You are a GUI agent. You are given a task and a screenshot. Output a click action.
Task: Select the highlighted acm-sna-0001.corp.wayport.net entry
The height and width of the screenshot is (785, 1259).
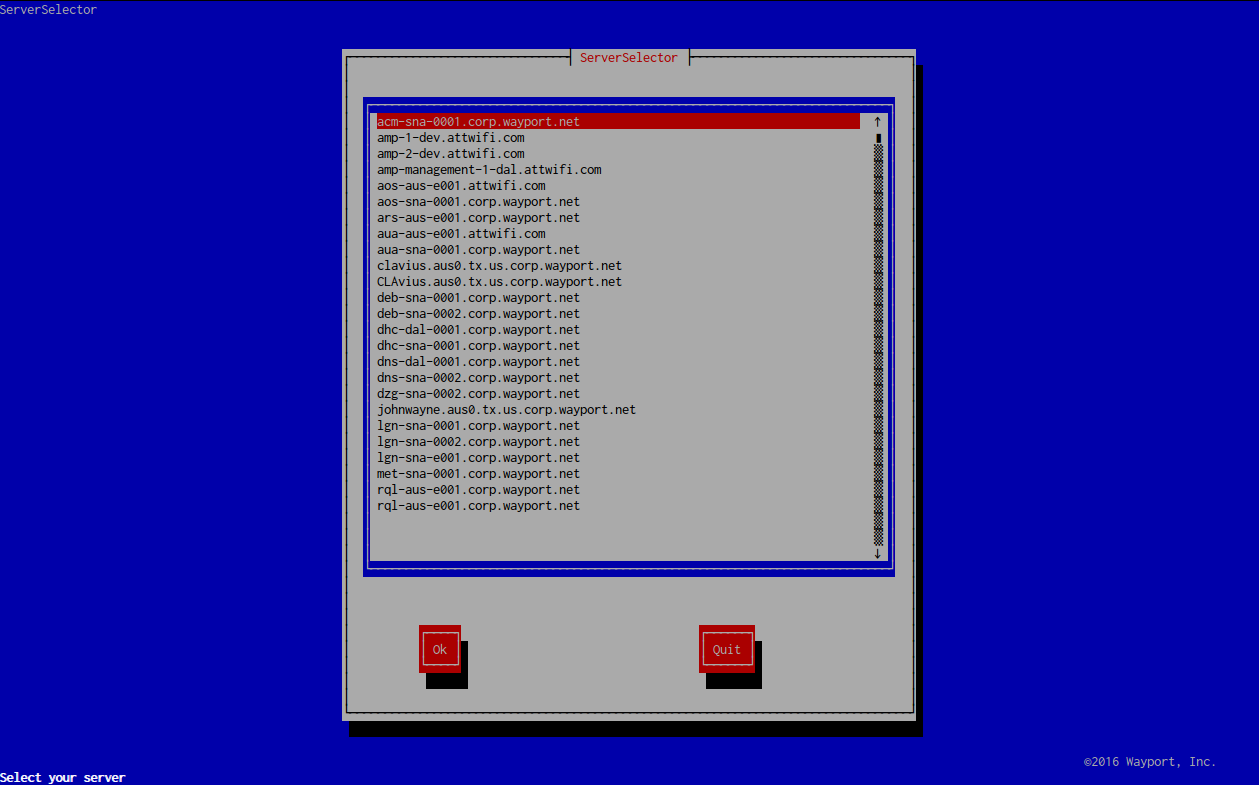(478, 122)
